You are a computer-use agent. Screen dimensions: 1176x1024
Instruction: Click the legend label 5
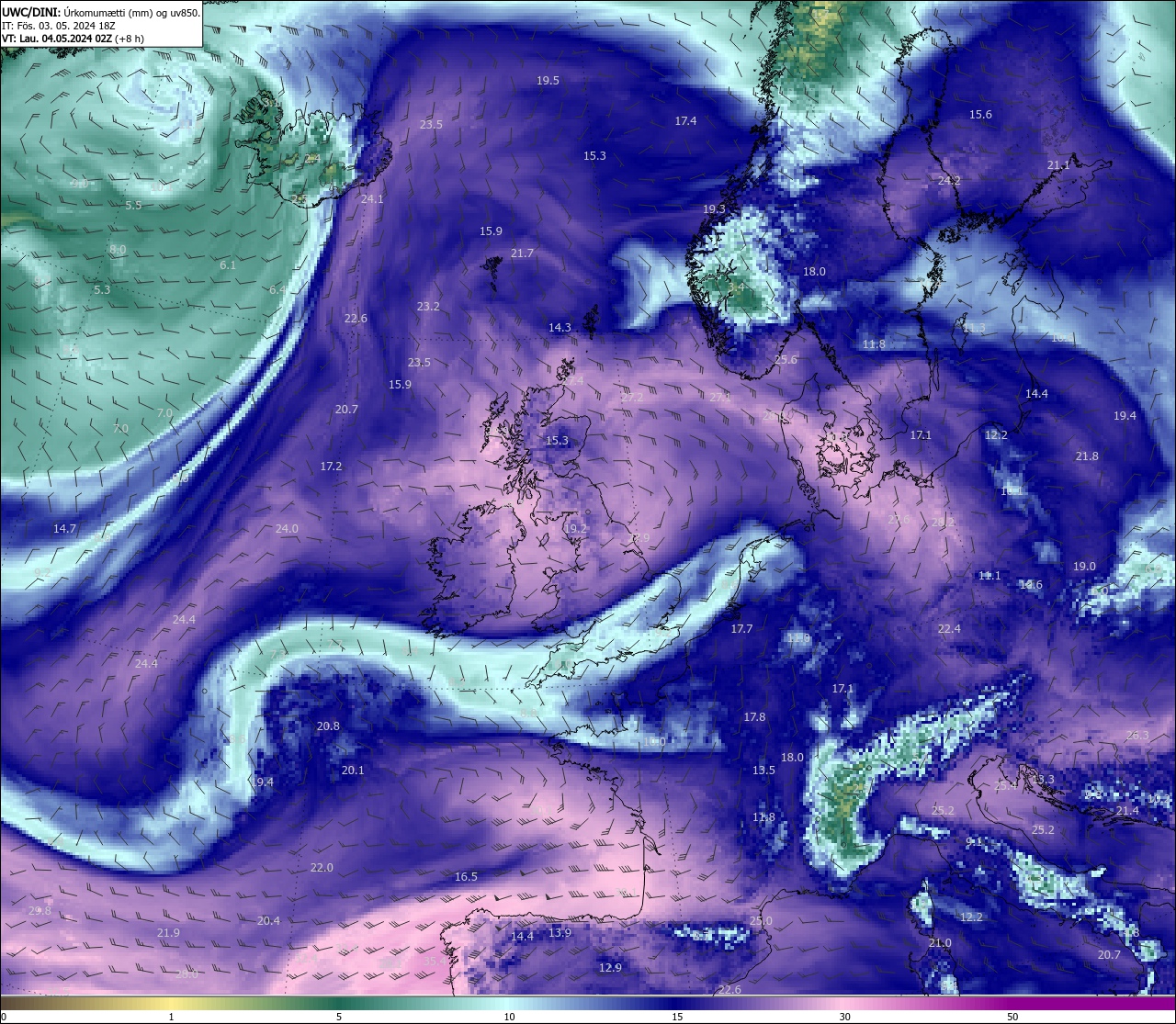point(339,1017)
